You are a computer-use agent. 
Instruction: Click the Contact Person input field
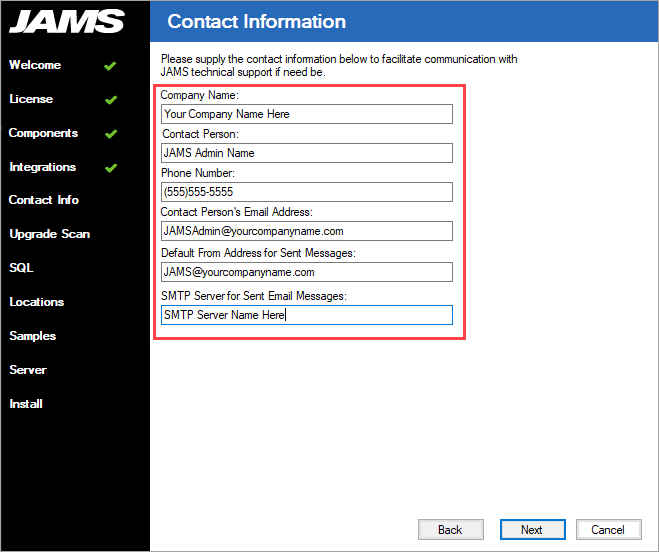pyautogui.click(x=307, y=153)
